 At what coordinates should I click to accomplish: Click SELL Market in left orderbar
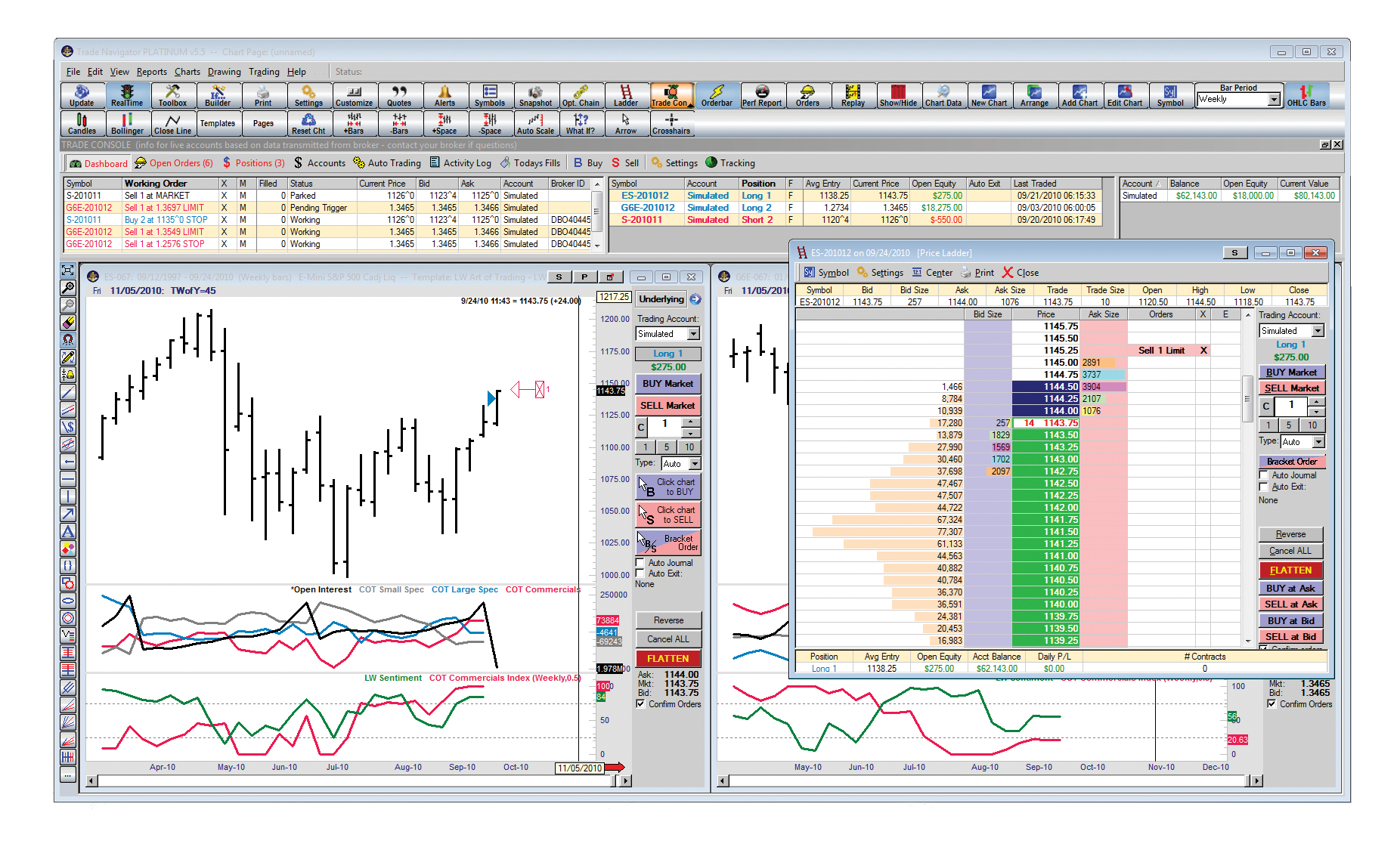click(668, 406)
